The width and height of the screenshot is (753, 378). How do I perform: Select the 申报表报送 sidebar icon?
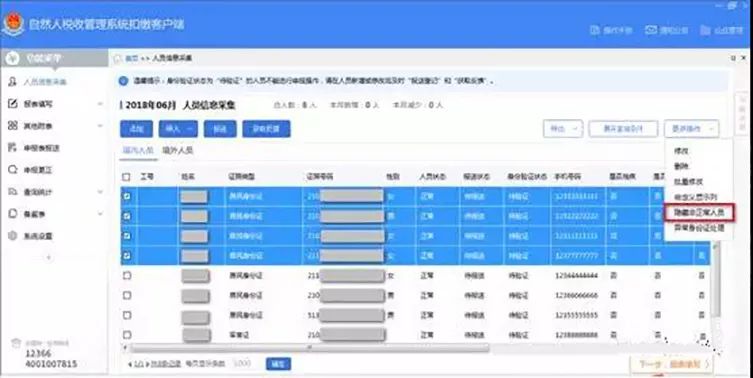[x=12, y=147]
